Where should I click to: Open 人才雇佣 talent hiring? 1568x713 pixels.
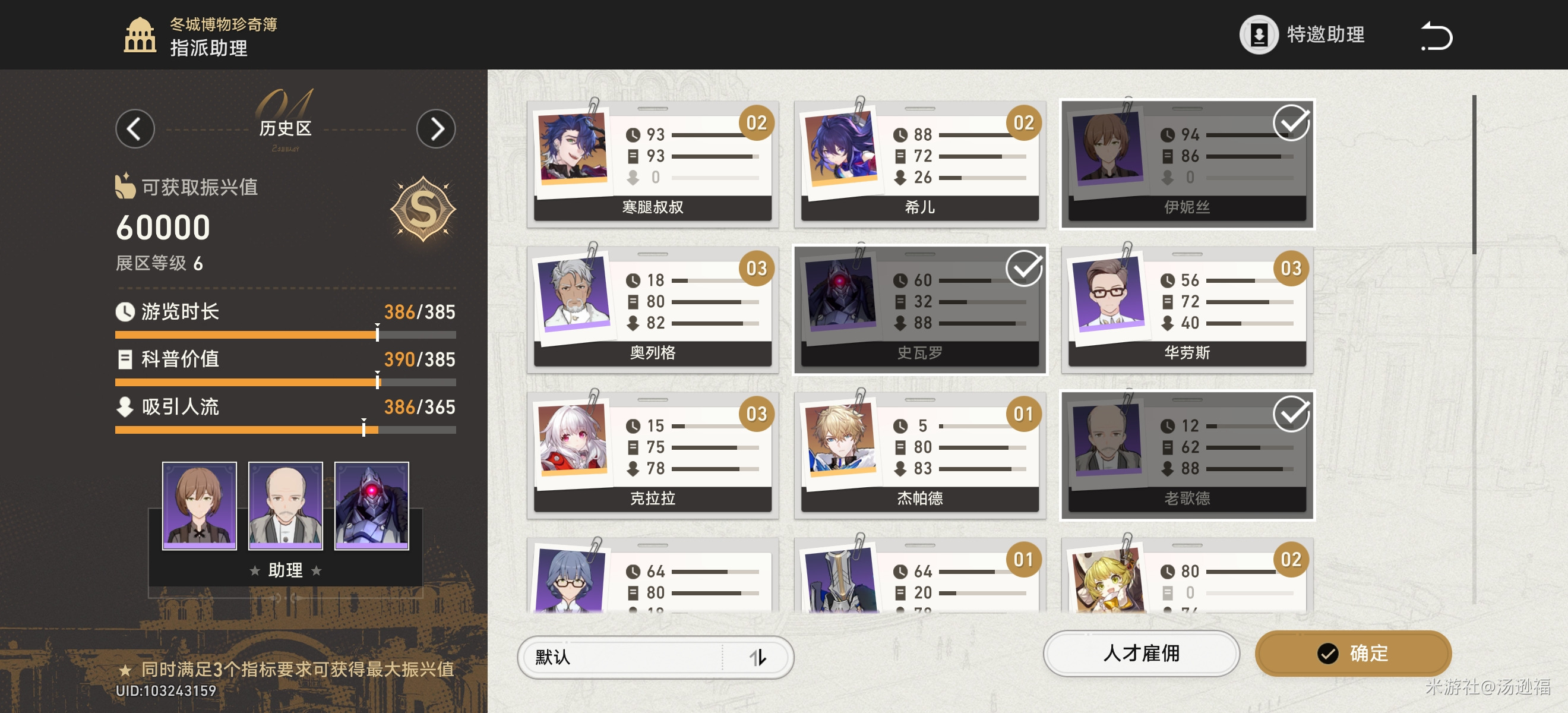1142,654
